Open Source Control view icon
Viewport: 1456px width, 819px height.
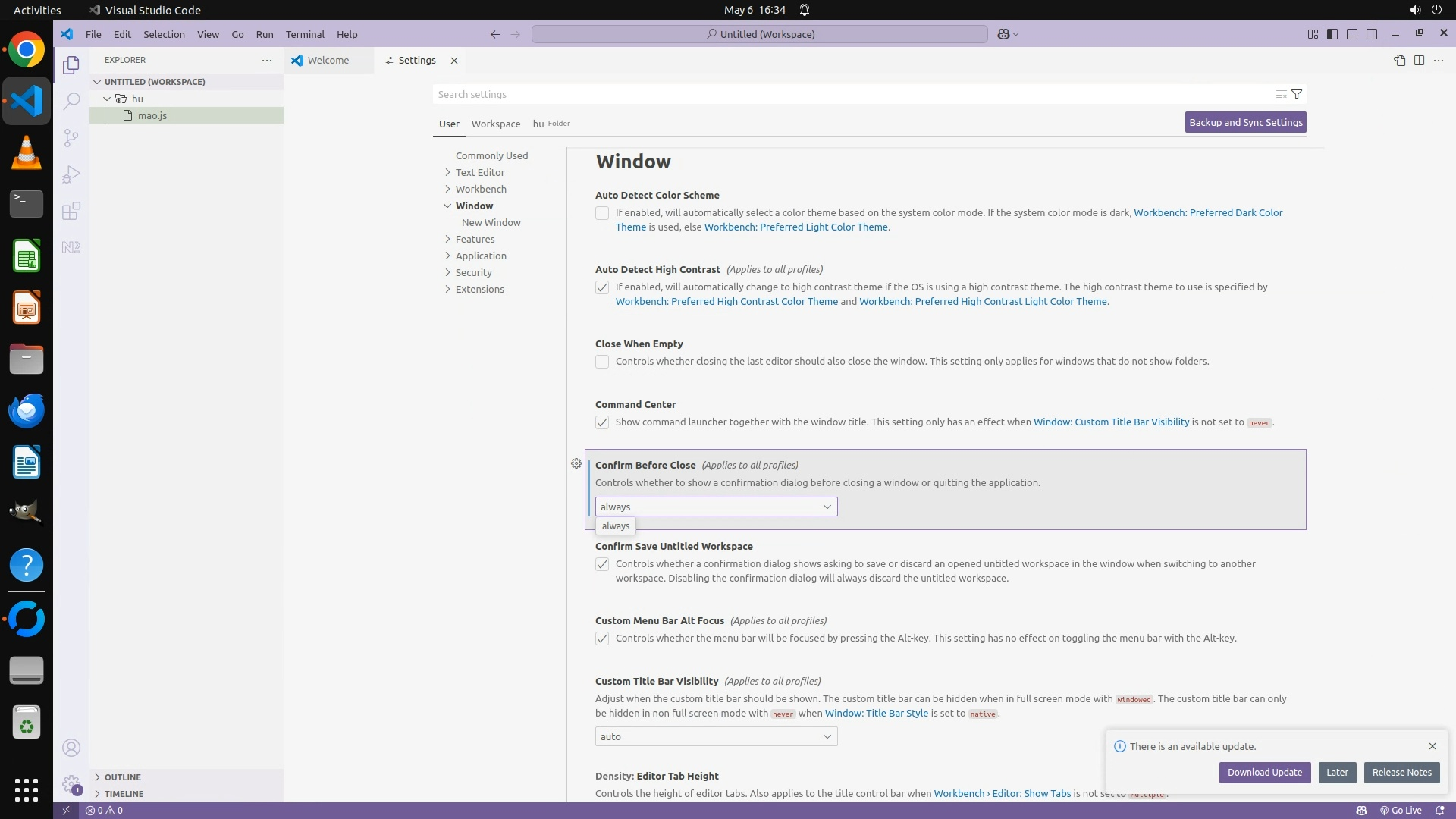point(71,137)
